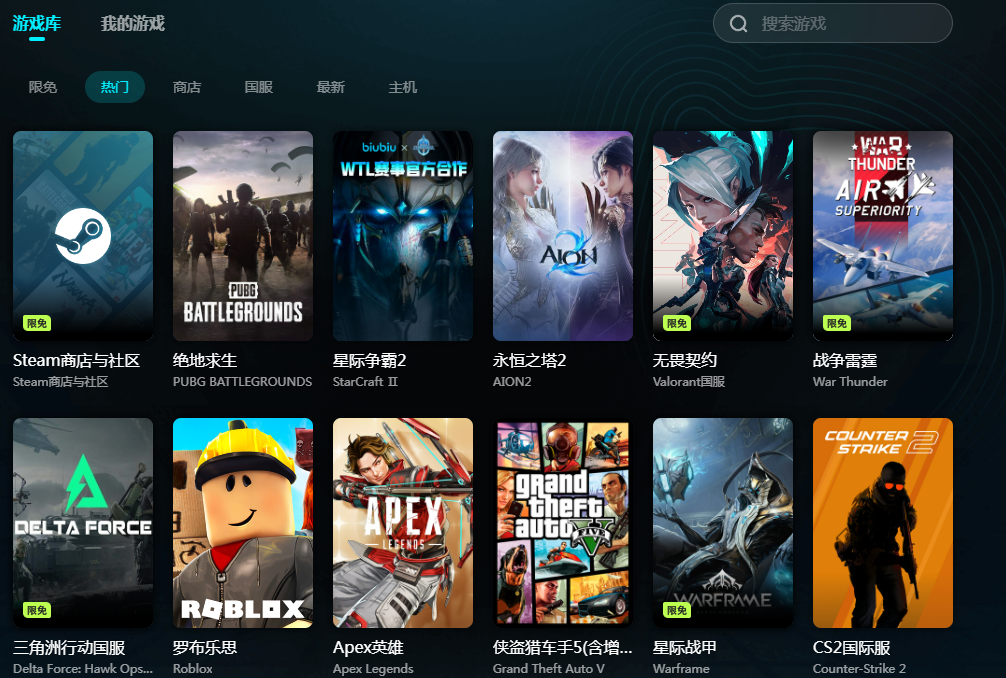Click the search magnifier icon
Viewport: 1006px width, 678px height.
coord(738,24)
